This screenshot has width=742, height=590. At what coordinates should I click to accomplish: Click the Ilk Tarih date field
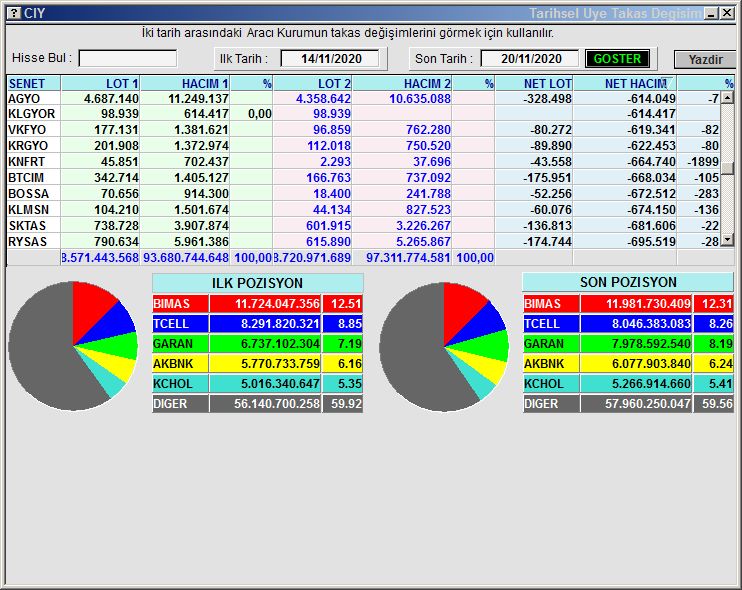coord(330,59)
